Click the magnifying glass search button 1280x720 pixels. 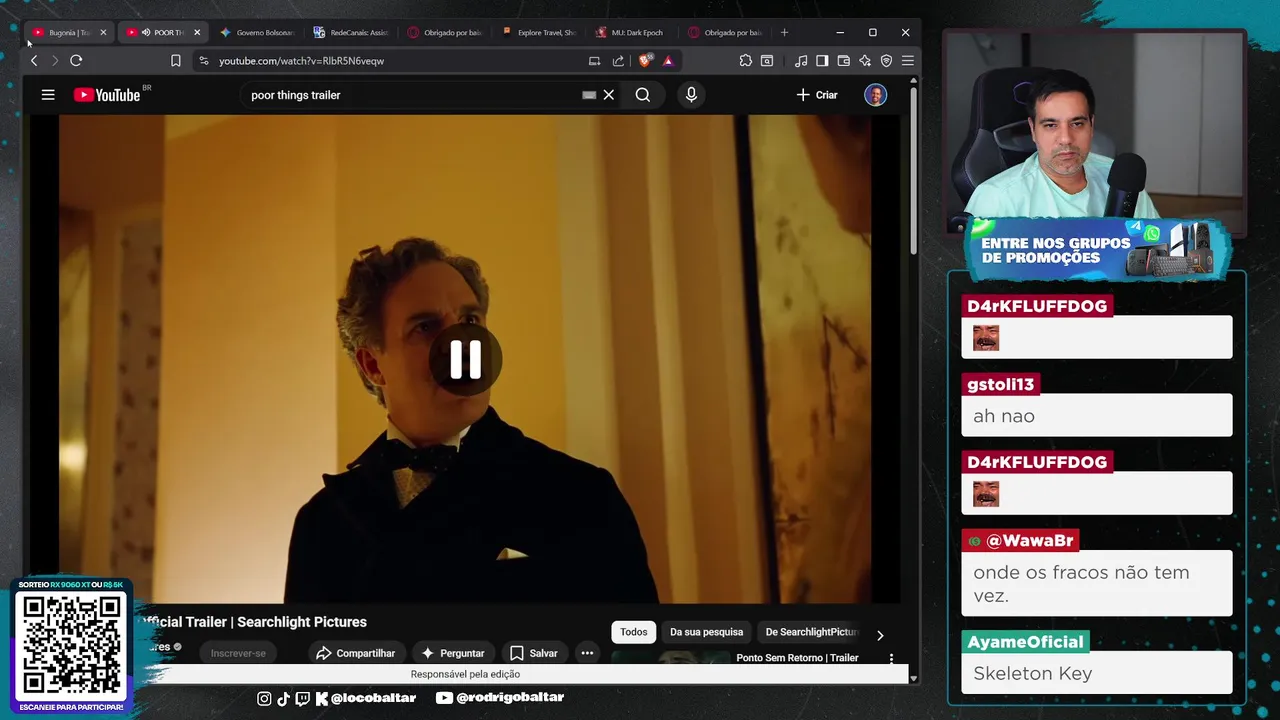[x=643, y=95]
